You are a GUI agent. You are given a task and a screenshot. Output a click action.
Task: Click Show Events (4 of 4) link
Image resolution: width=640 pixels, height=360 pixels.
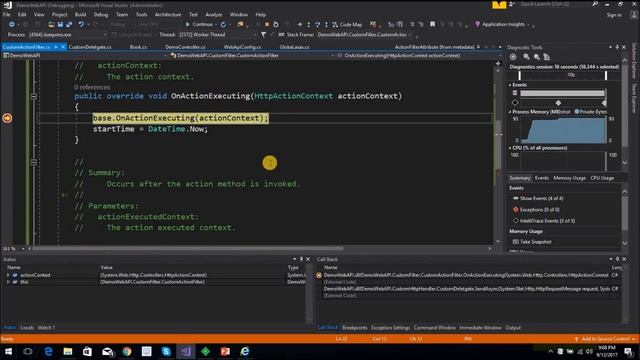point(538,198)
